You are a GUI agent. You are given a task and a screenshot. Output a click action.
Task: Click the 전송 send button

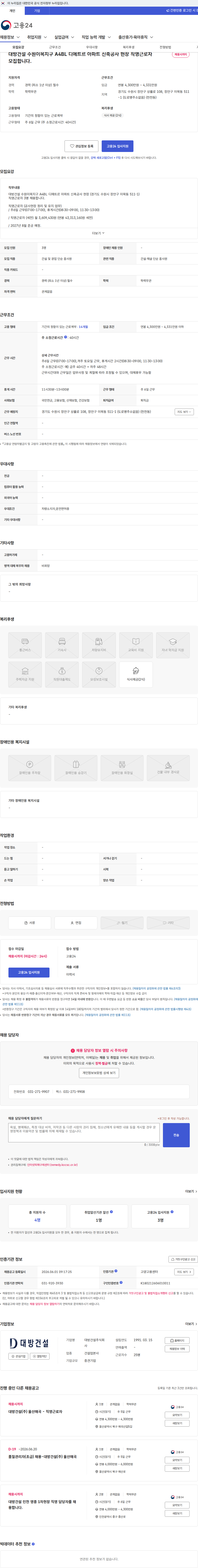[176, 1135]
